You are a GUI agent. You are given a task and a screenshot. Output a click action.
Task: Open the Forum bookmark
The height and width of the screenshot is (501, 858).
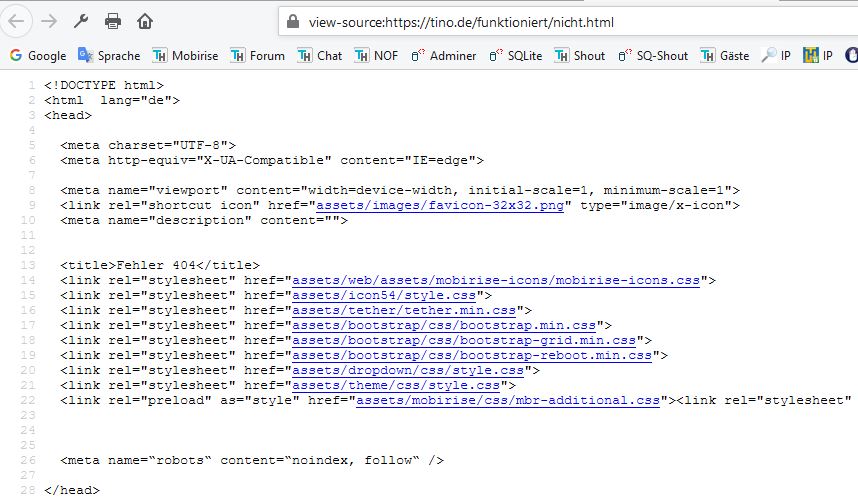258,56
